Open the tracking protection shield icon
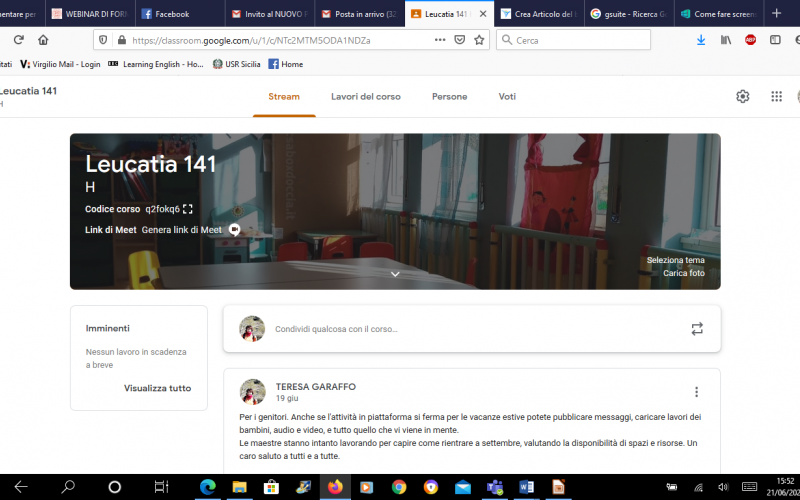Viewport: 800px width, 500px height. [103, 40]
